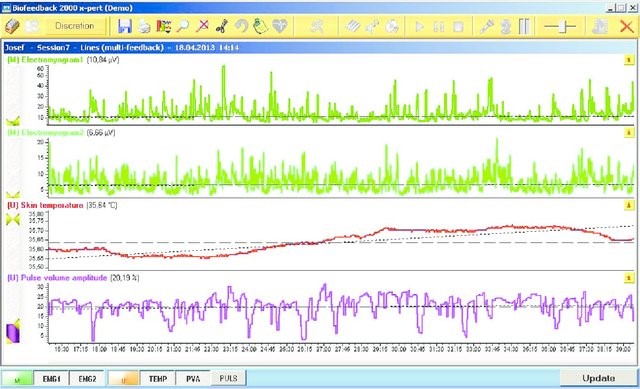Click the greyed play button

(x=419, y=27)
